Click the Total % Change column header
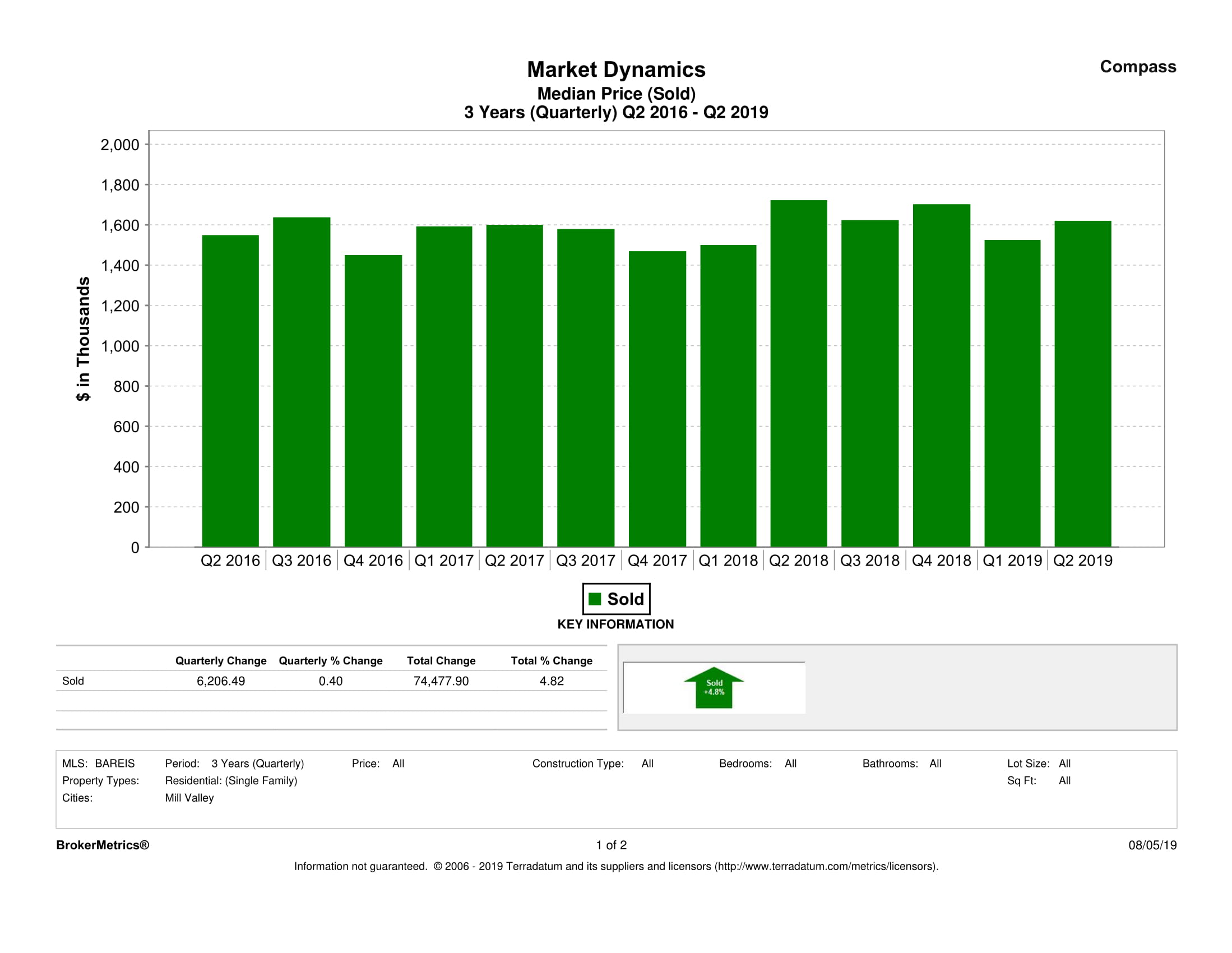Viewport: 1232px width, 953px height. pos(551,661)
